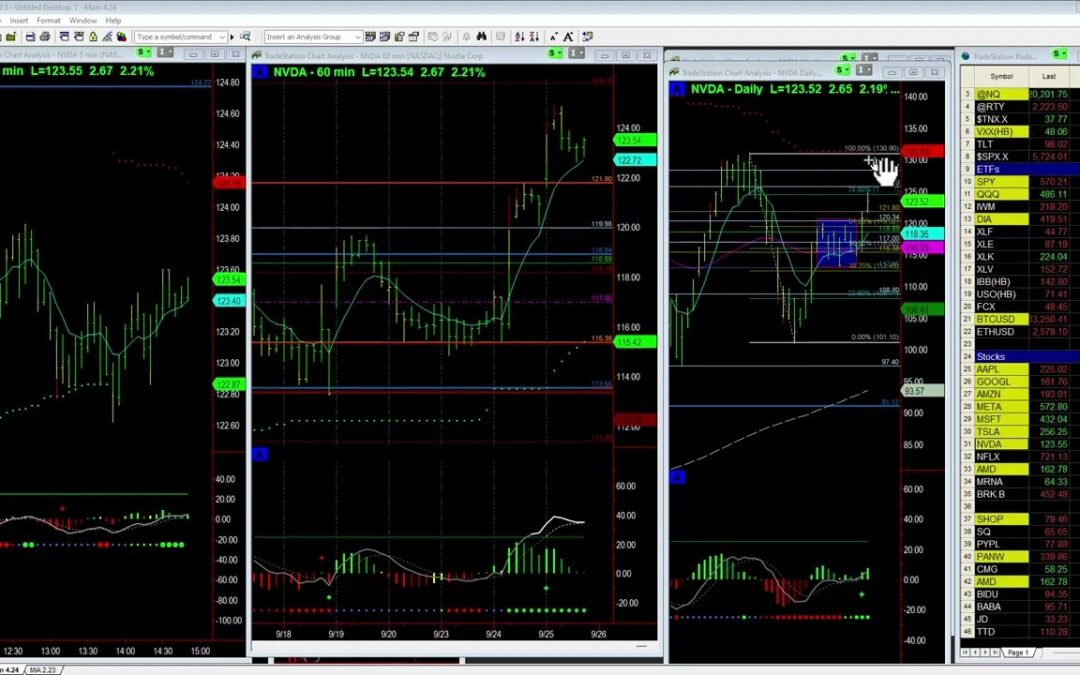Click the padlock icon in the toolbar
The width and height of the screenshot is (1080, 675).
coord(93,37)
